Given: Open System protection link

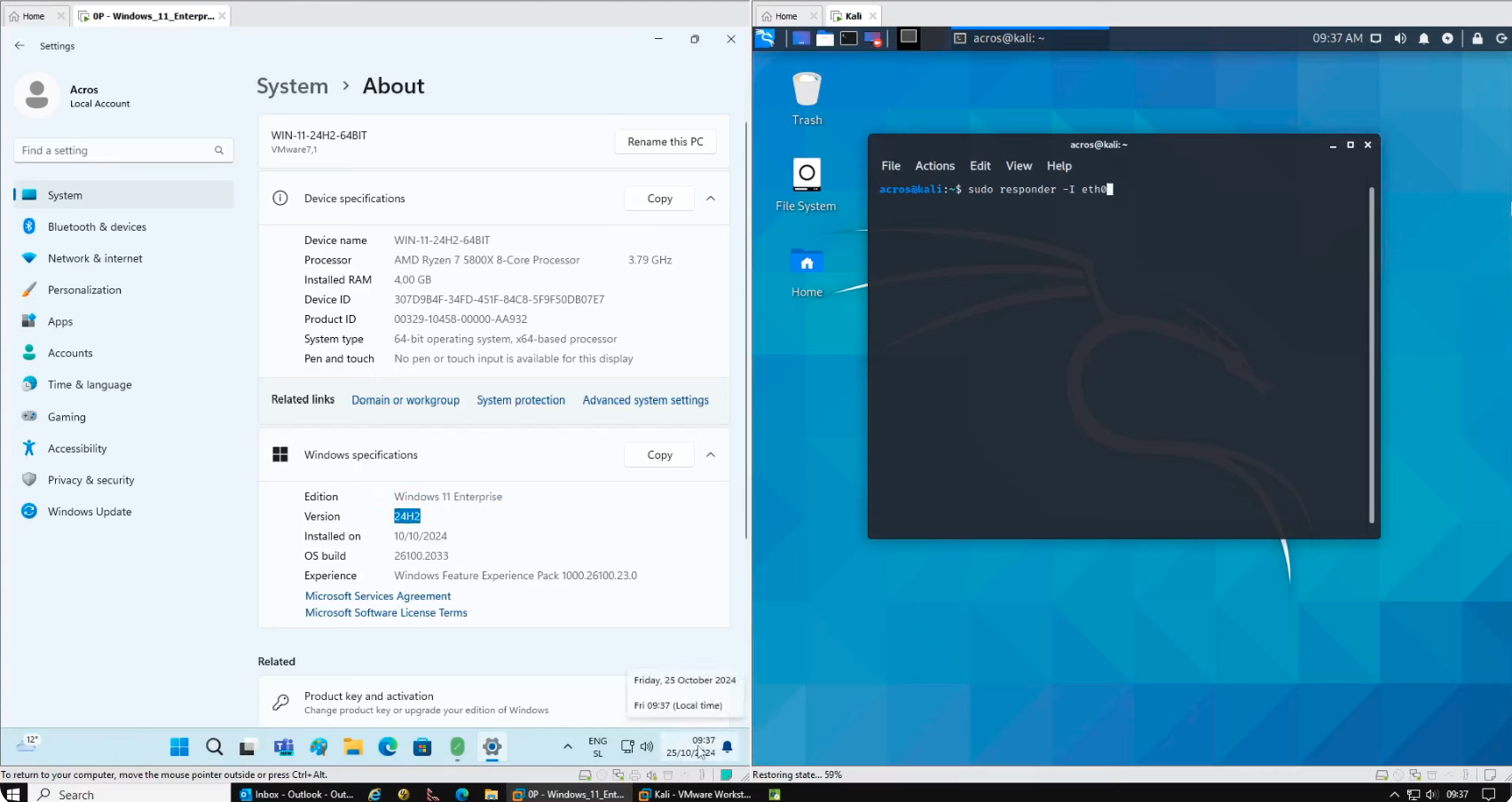Looking at the screenshot, I should tap(521, 400).
